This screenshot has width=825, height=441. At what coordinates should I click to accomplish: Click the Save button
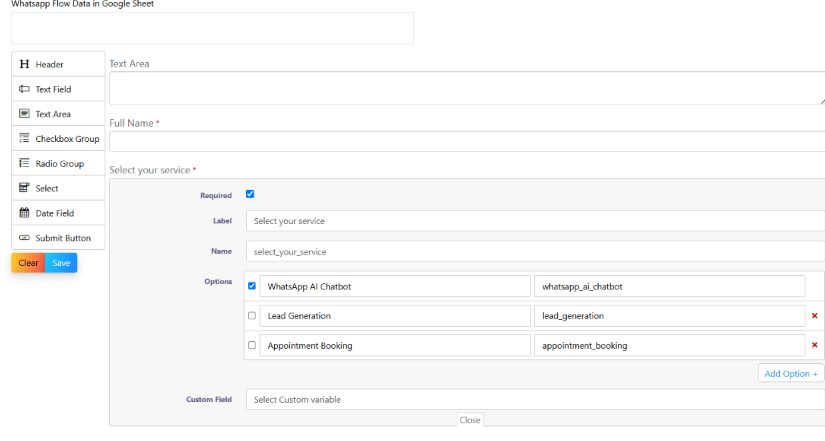pos(61,263)
